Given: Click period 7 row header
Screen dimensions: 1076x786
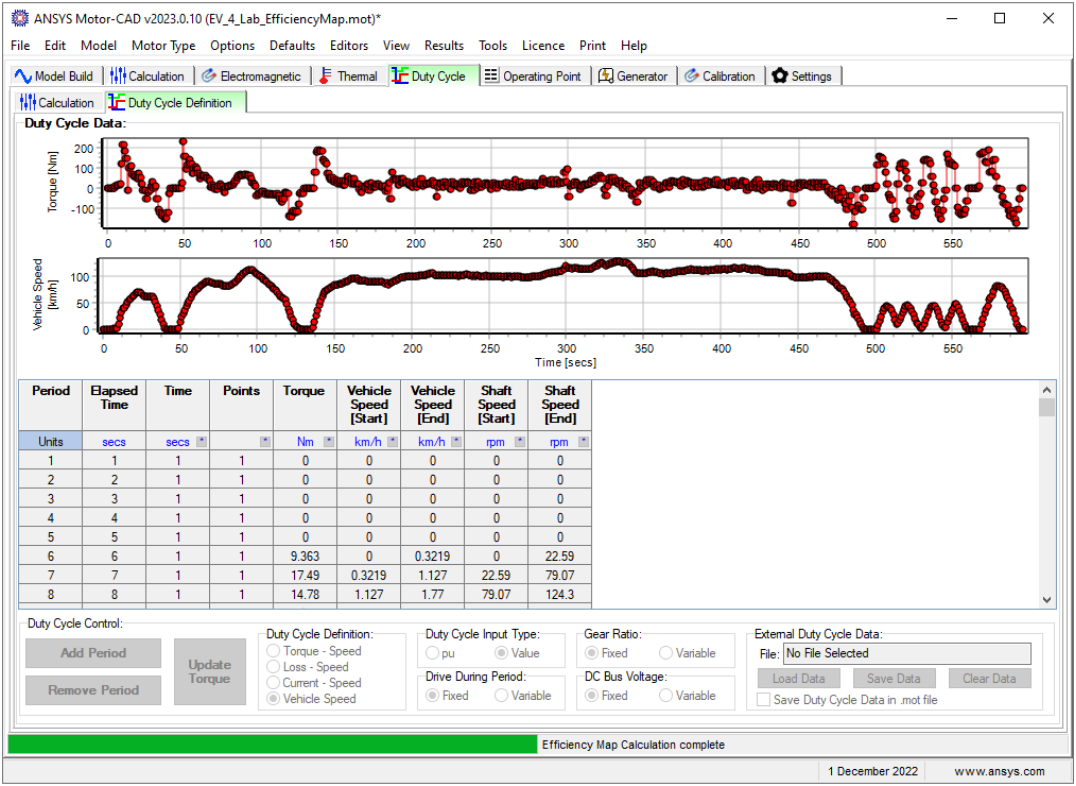Looking at the screenshot, I should click(x=51, y=575).
